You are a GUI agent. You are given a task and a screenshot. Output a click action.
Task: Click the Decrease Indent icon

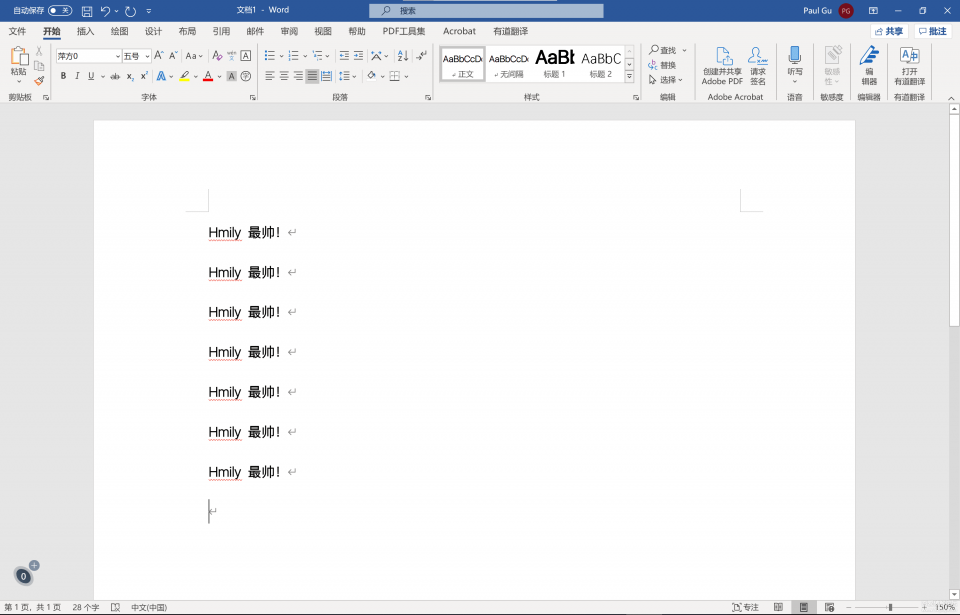pos(344,56)
